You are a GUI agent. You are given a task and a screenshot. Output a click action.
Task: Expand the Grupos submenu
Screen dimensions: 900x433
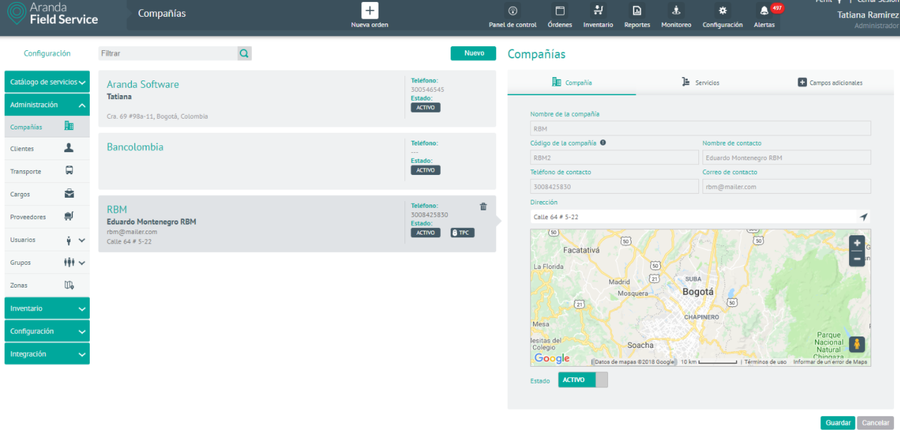point(82,262)
